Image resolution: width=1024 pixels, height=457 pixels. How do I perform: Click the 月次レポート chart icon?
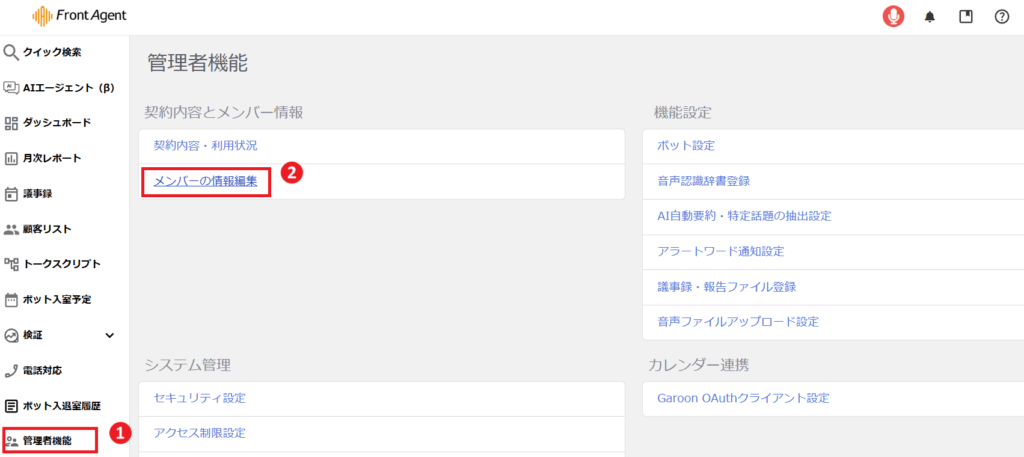(x=11, y=158)
